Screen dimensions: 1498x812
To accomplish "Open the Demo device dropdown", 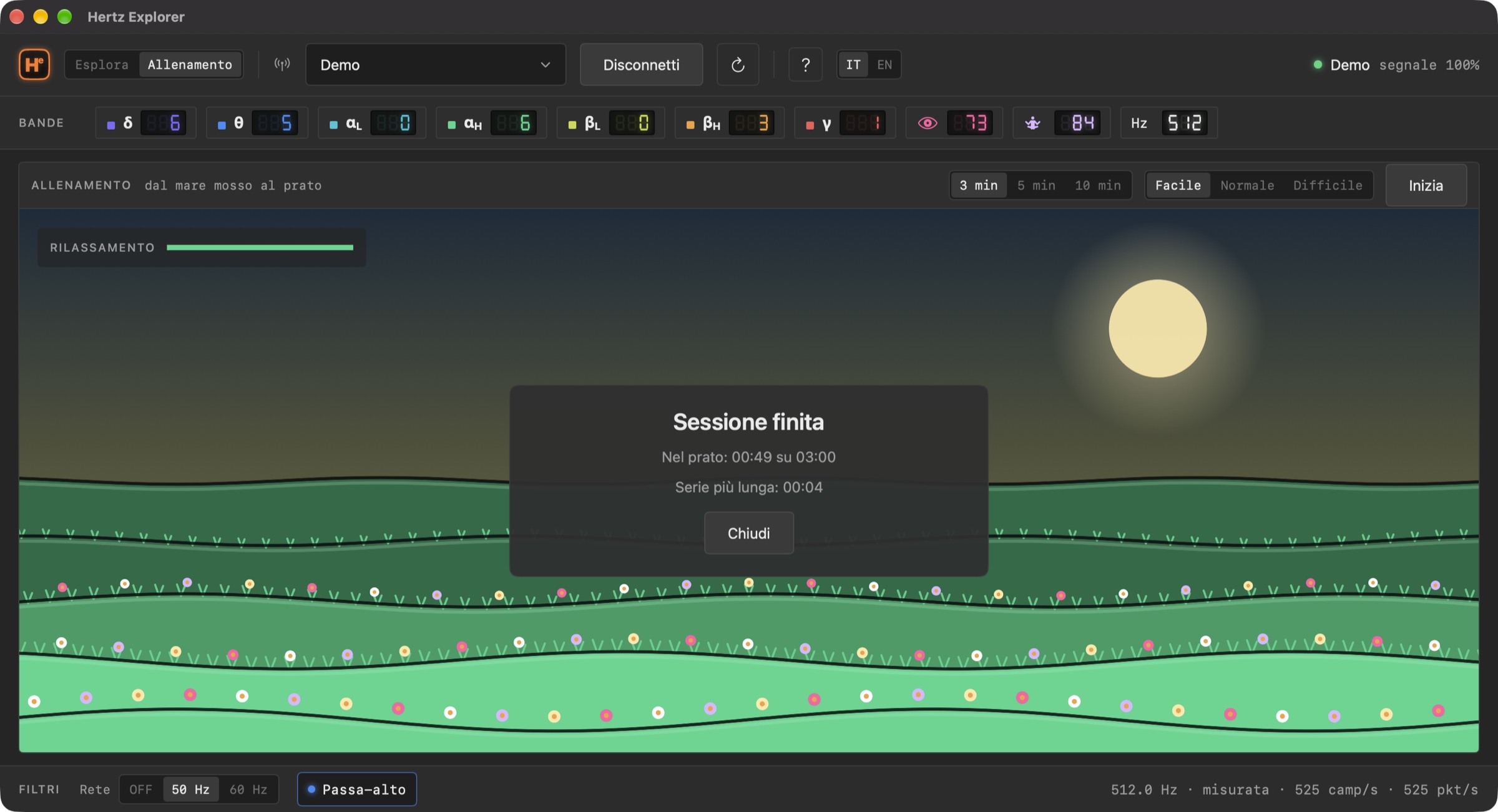I will point(436,64).
